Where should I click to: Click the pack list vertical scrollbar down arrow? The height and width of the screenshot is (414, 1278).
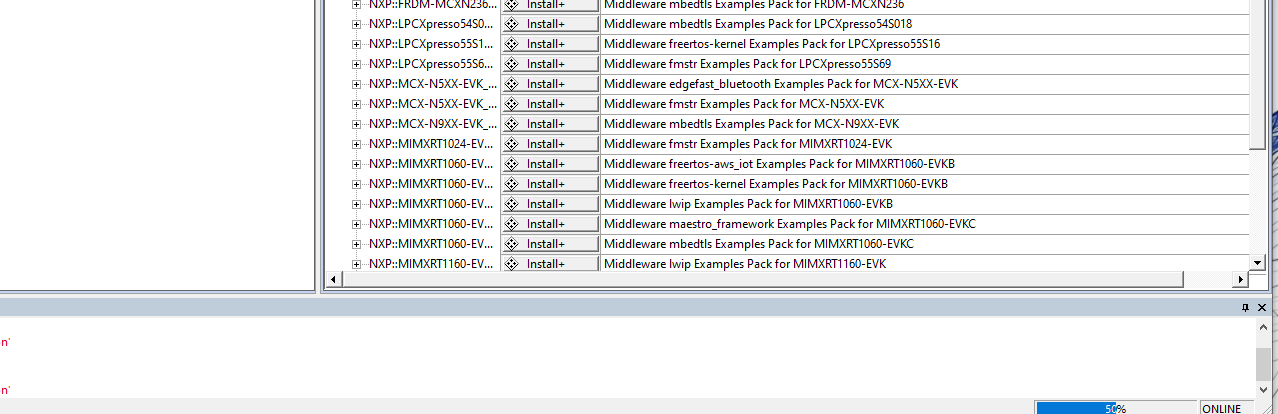tap(1258, 262)
